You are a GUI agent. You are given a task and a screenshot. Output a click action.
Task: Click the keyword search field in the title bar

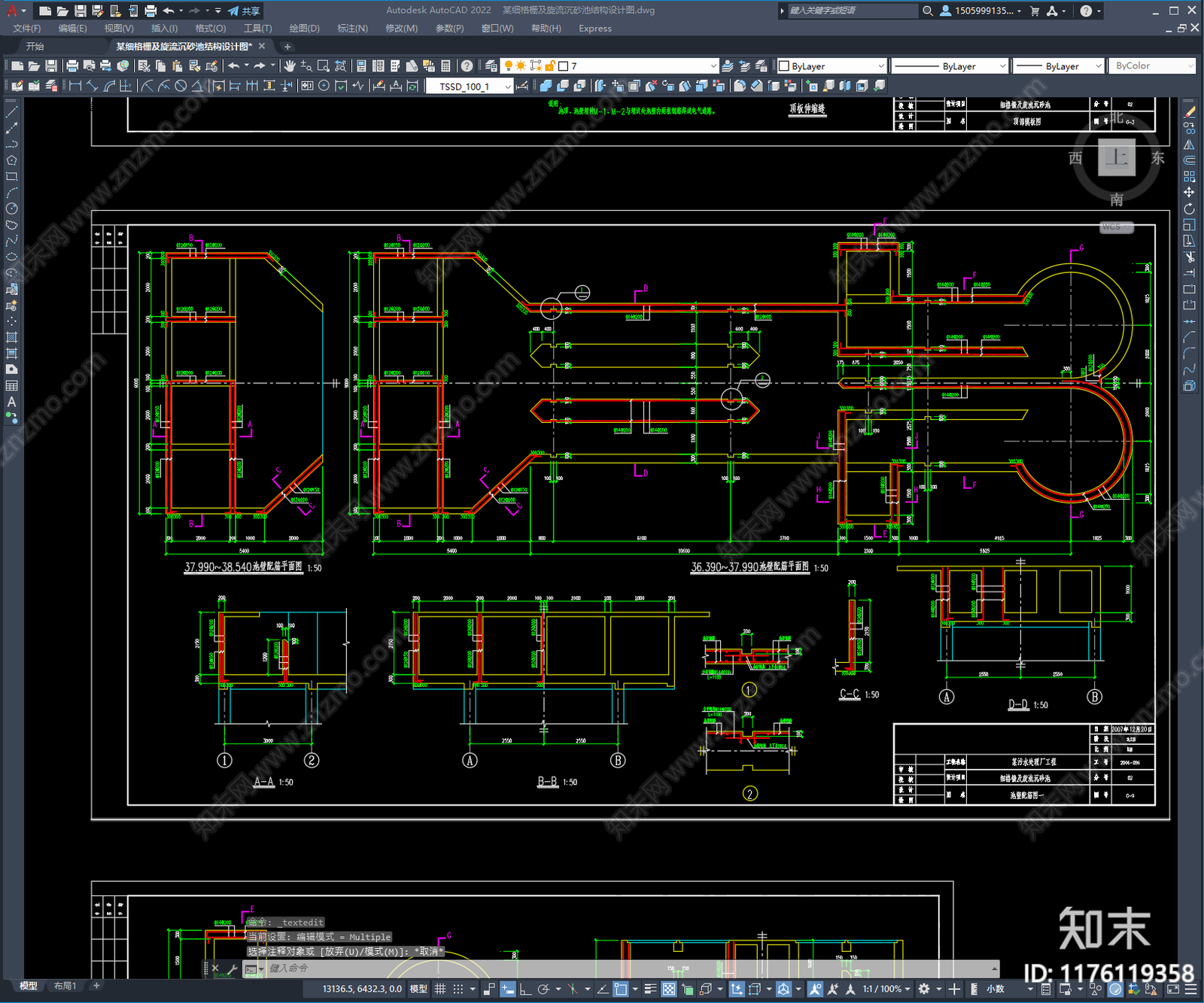tap(852, 11)
